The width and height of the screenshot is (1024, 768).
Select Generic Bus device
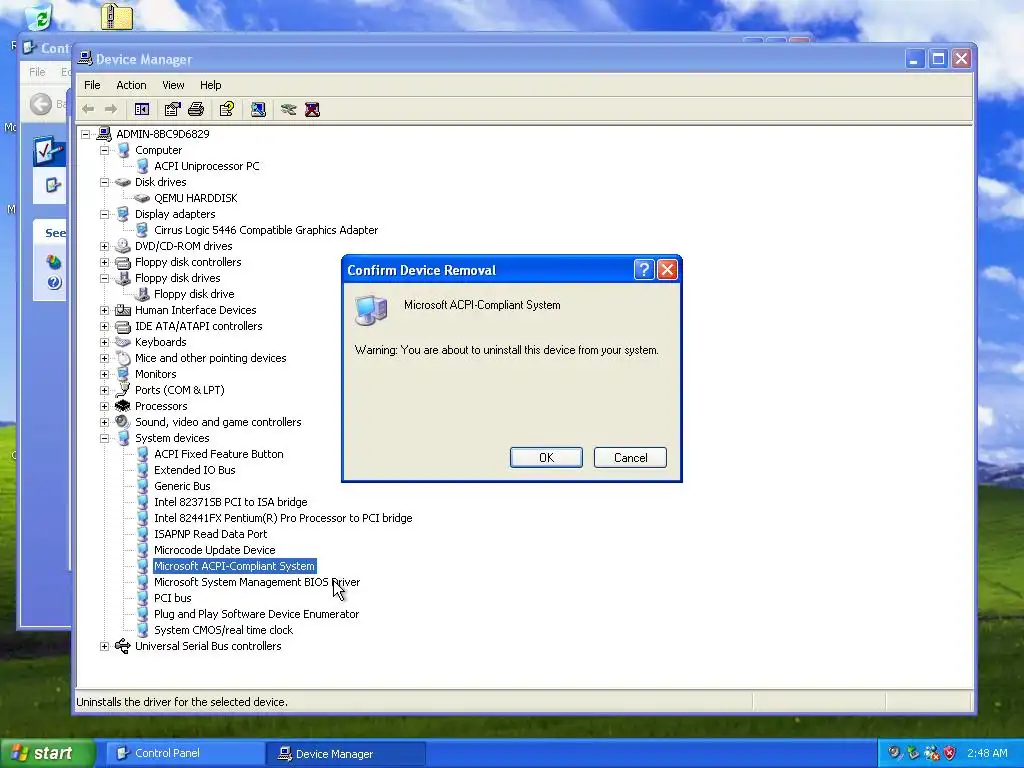(x=182, y=486)
